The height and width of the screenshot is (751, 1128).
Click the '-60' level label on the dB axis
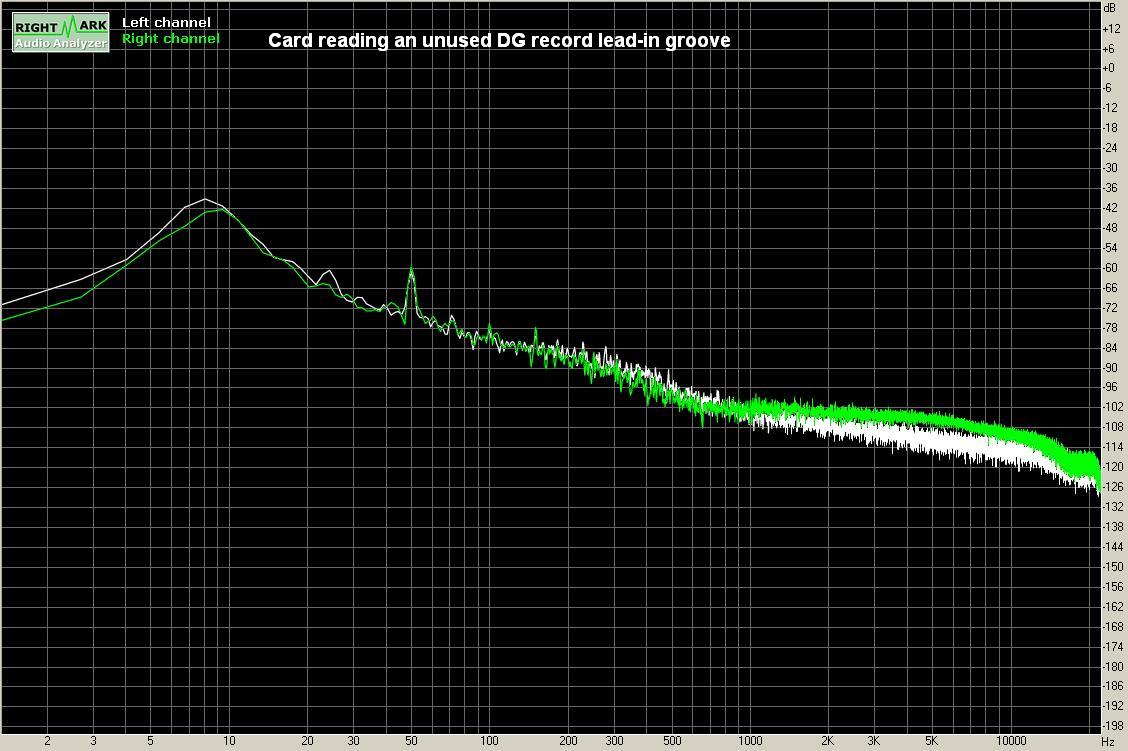pos(1111,268)
